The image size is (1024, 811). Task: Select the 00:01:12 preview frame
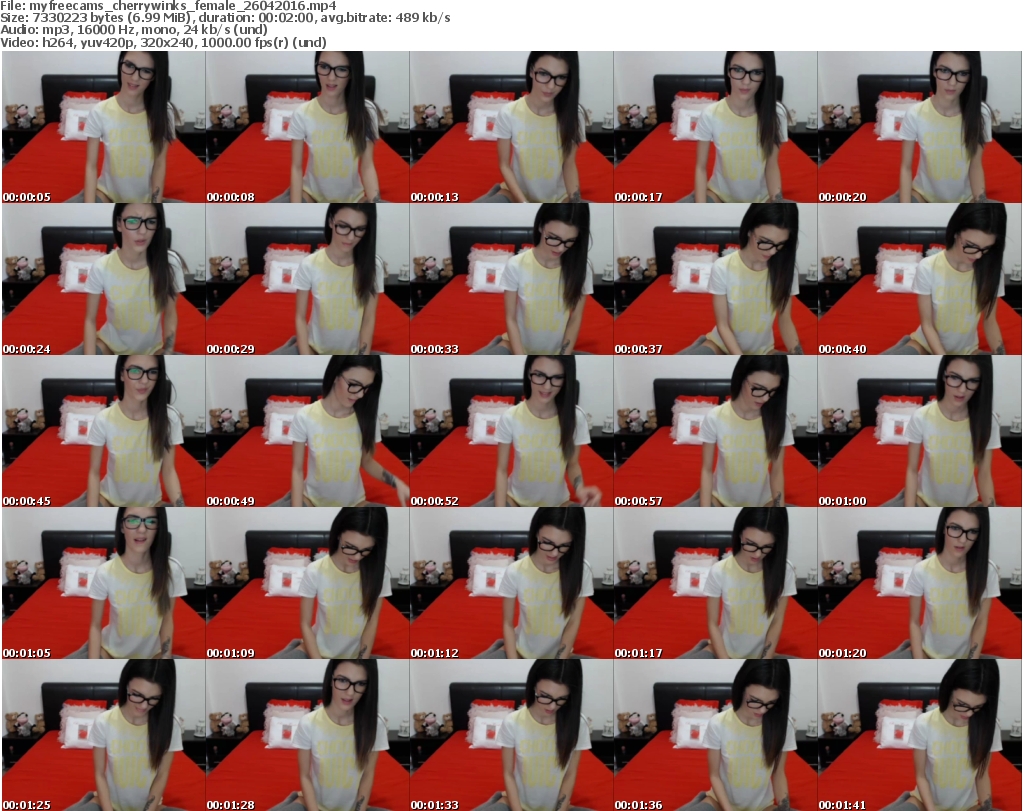[511, 583]
